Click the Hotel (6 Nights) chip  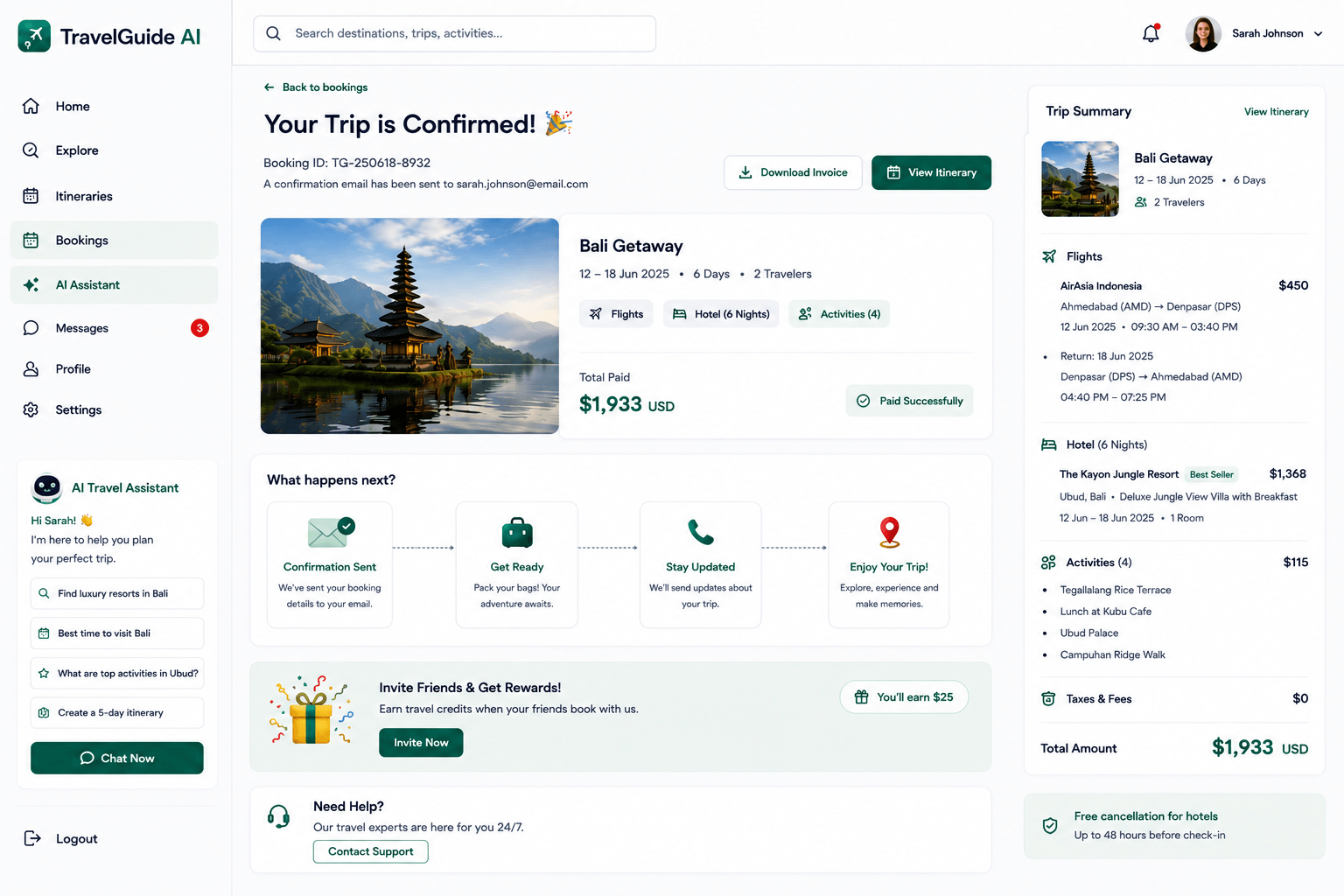tap(721, 314)
